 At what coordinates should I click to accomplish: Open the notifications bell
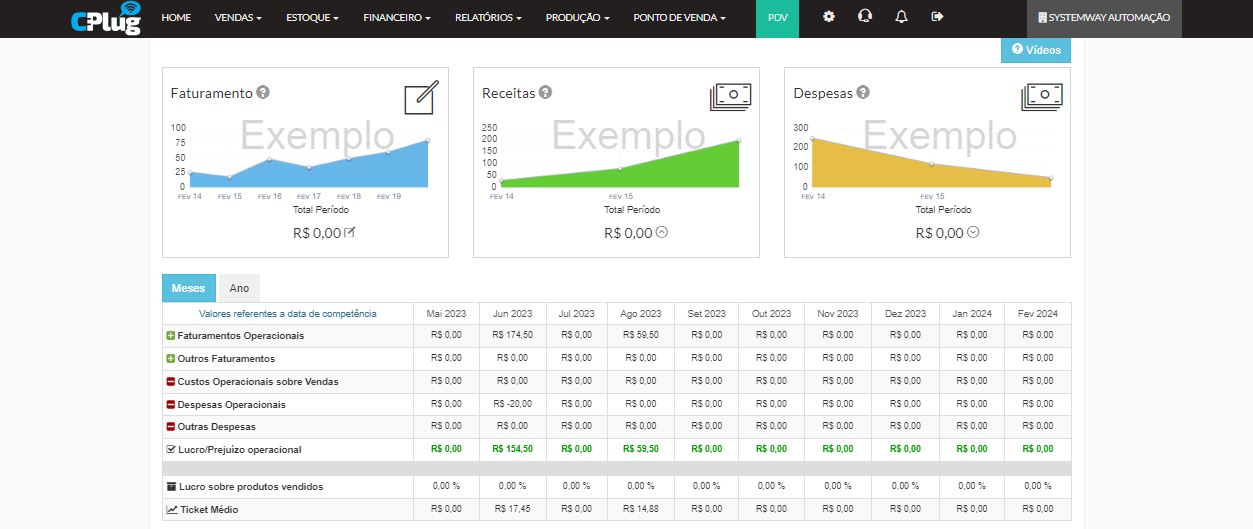click(901, 17)
